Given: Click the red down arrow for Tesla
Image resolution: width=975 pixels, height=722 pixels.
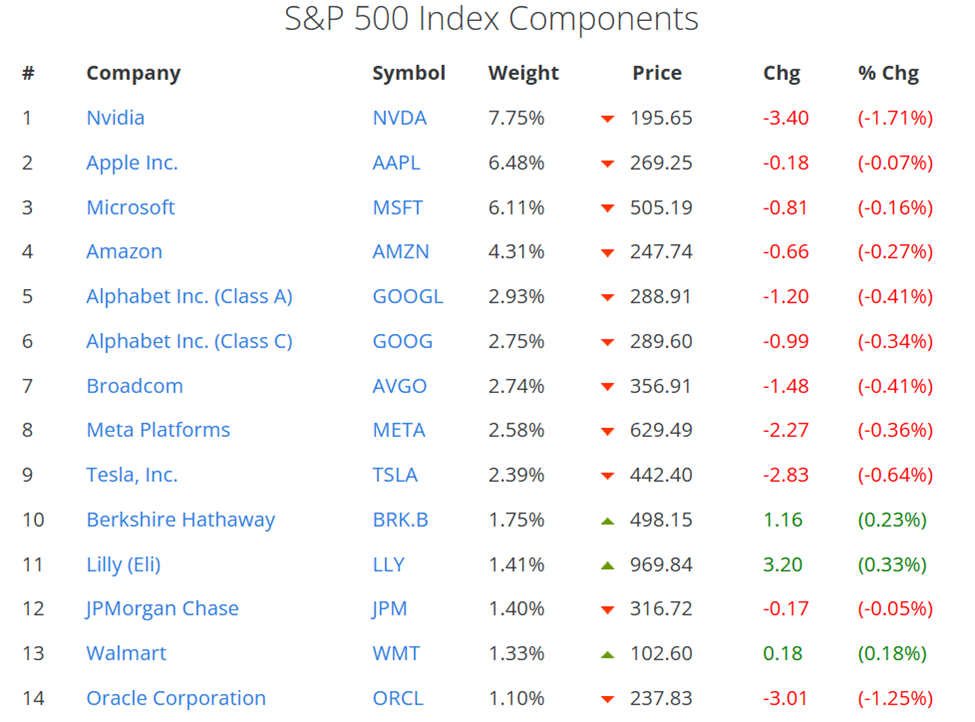Looking at the screenshot, I should (607, 476).
